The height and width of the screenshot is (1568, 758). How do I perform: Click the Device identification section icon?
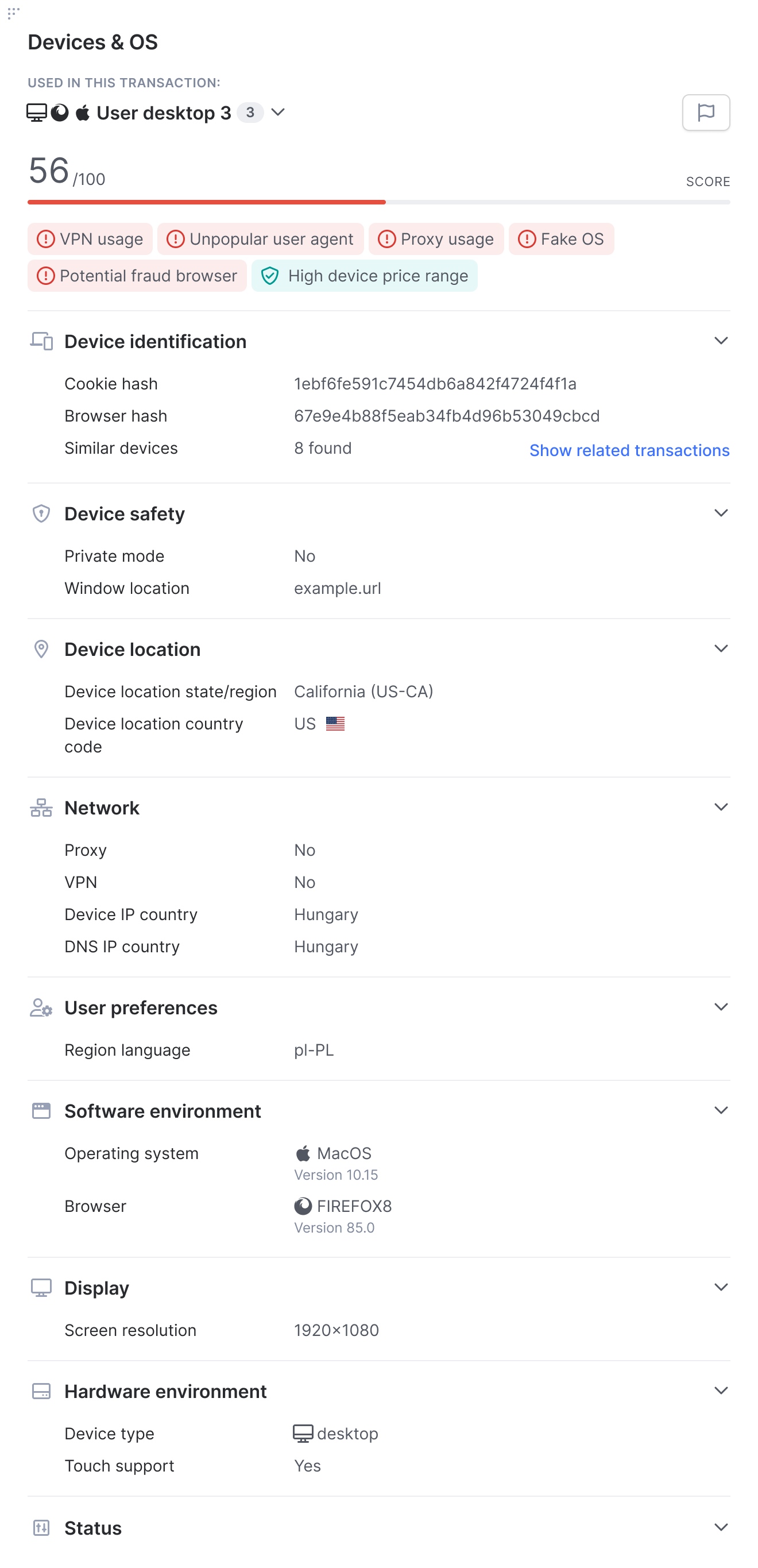click(41, 341)
